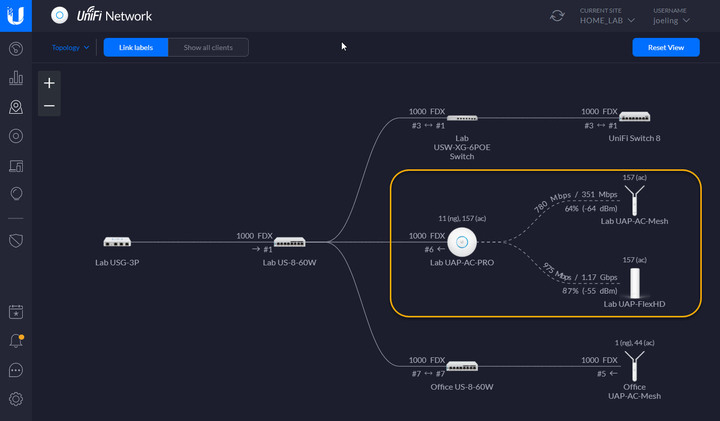Toggle the Link labels option

[x=136, y=47]
